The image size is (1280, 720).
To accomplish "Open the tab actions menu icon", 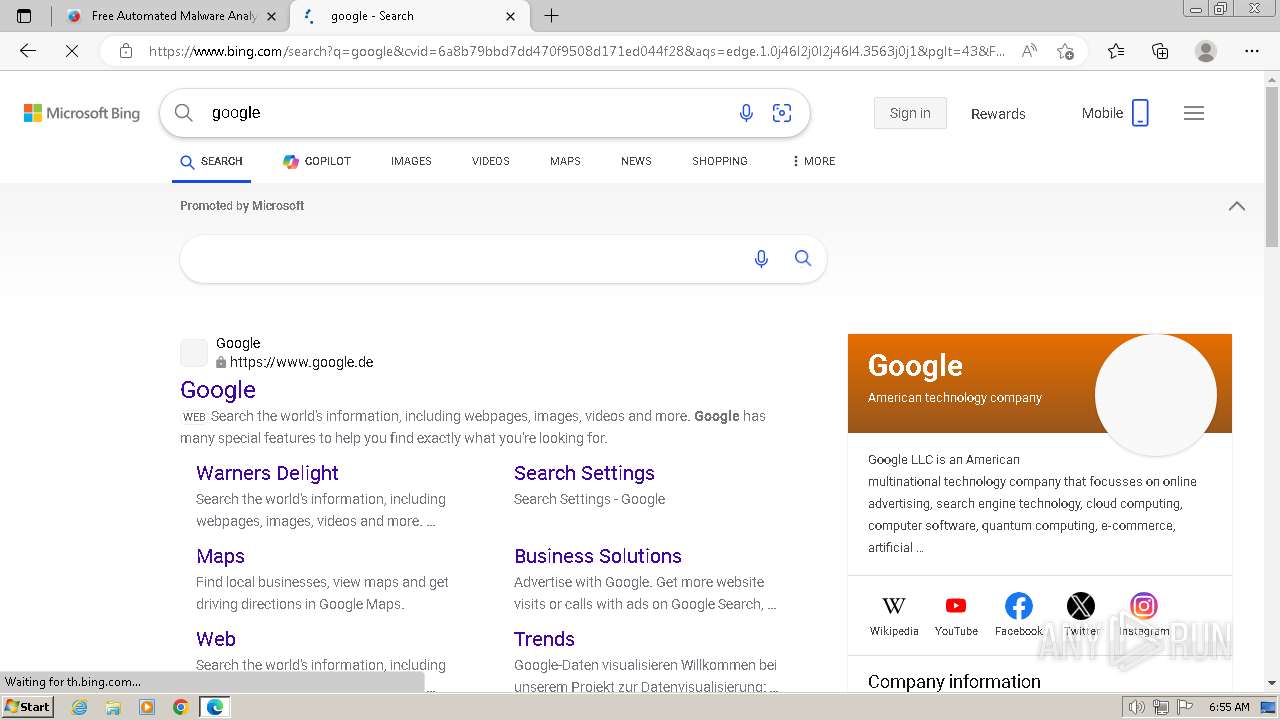I will (x=24, y=16).
